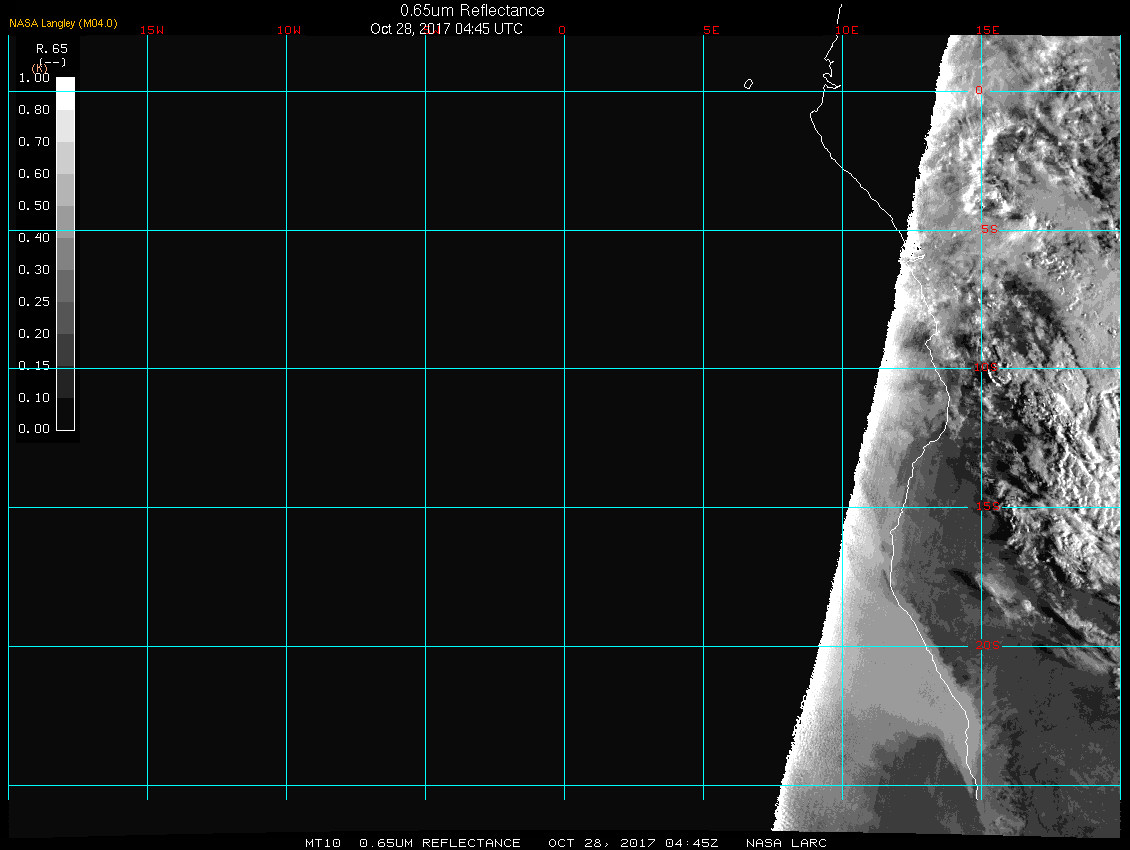The height and width of the screenshot is (850, 1130).
Task: Click the 0.50 label on the reflectance scale
Action: tap(34, 206)
